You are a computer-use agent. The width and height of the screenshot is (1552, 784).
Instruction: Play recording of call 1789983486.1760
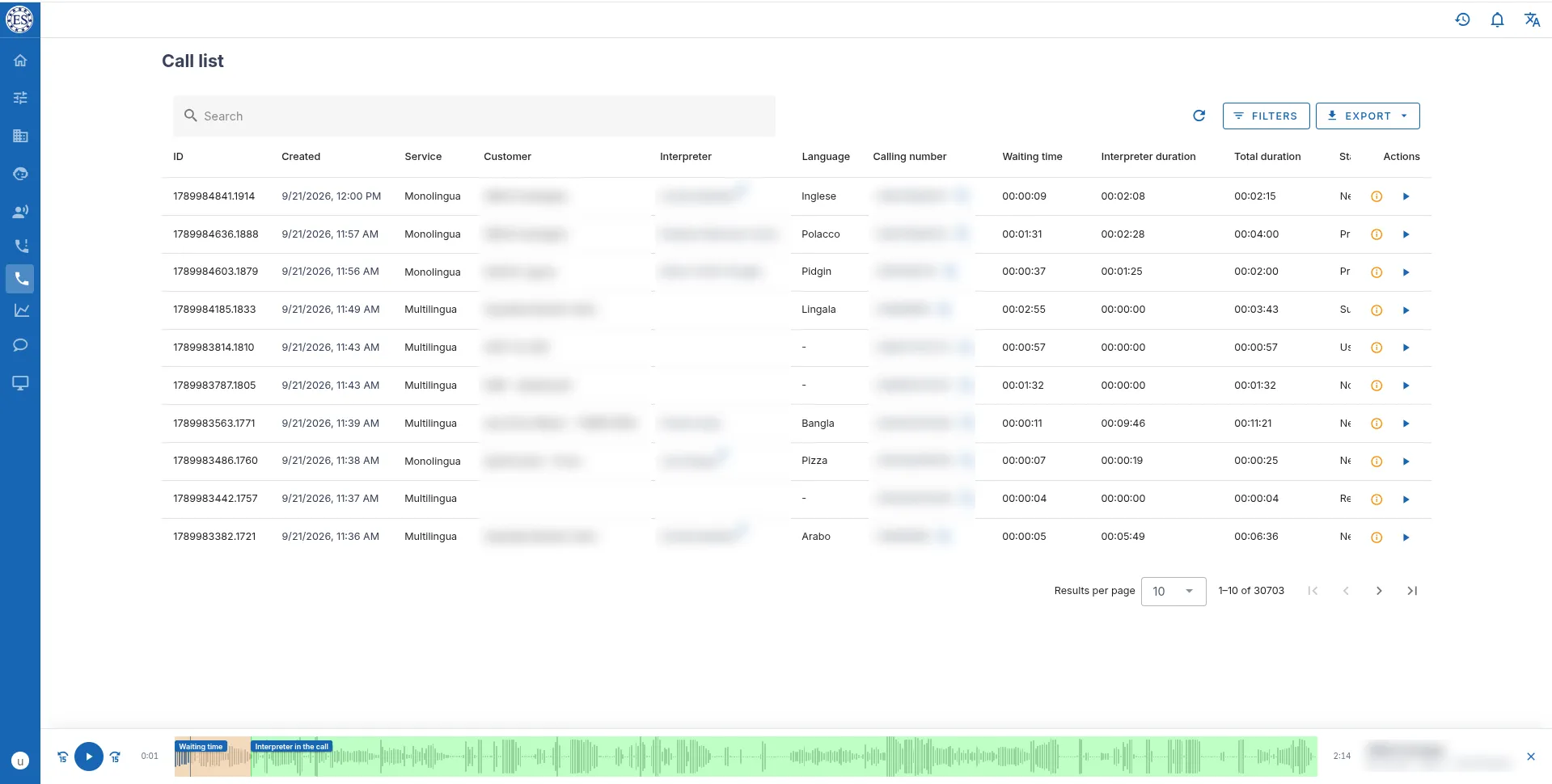[x=1406, y=462]
